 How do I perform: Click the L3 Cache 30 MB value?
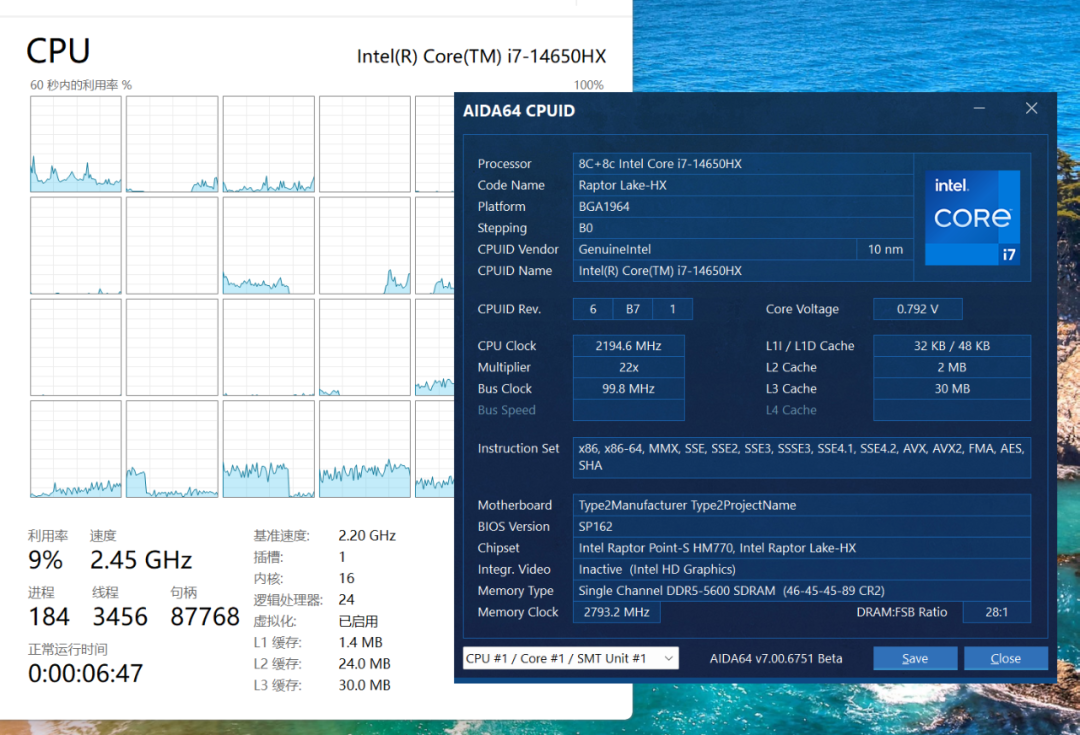tap(952, 389)
